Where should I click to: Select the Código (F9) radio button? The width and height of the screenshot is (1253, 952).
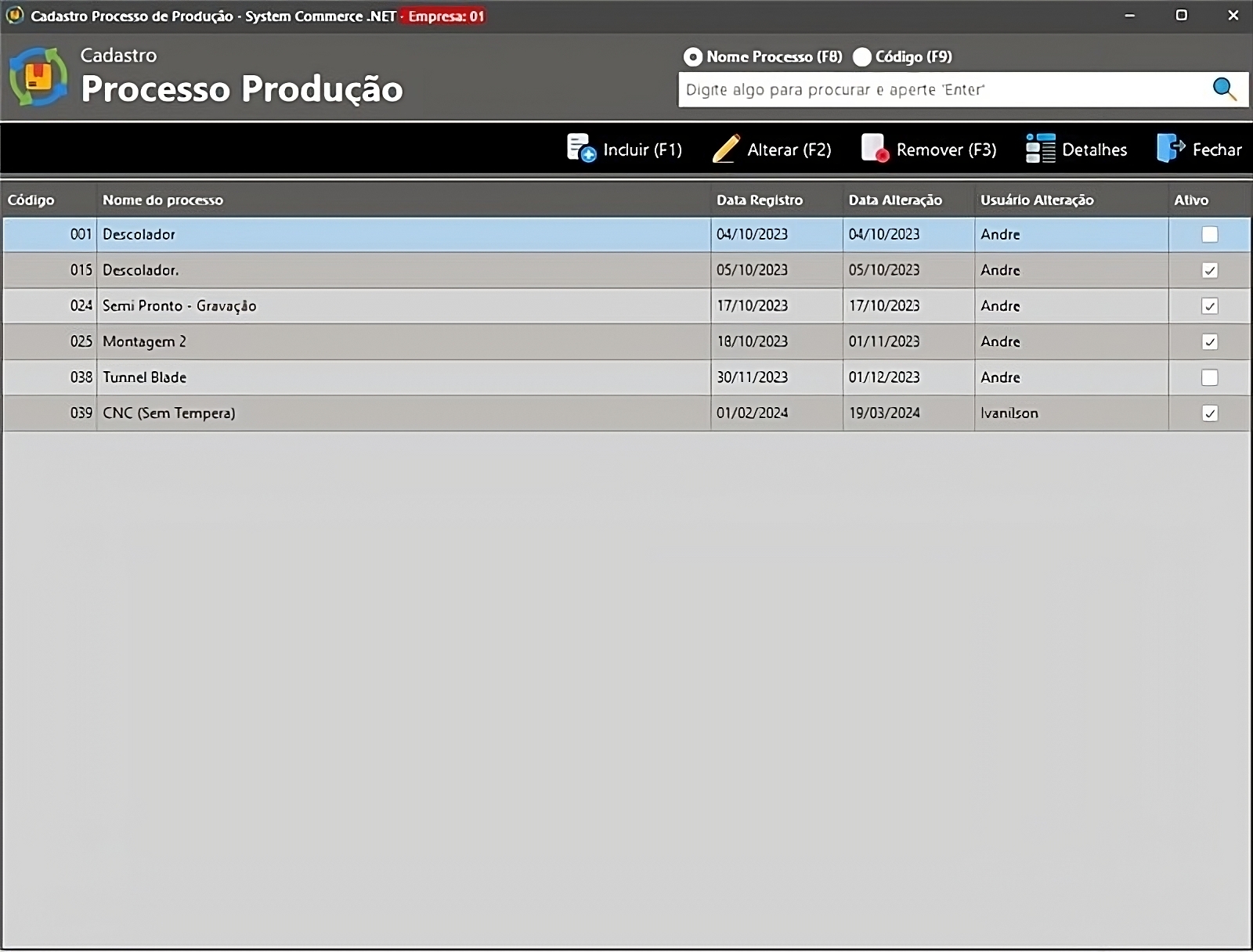pyautogui.click(x=862, y=57)
